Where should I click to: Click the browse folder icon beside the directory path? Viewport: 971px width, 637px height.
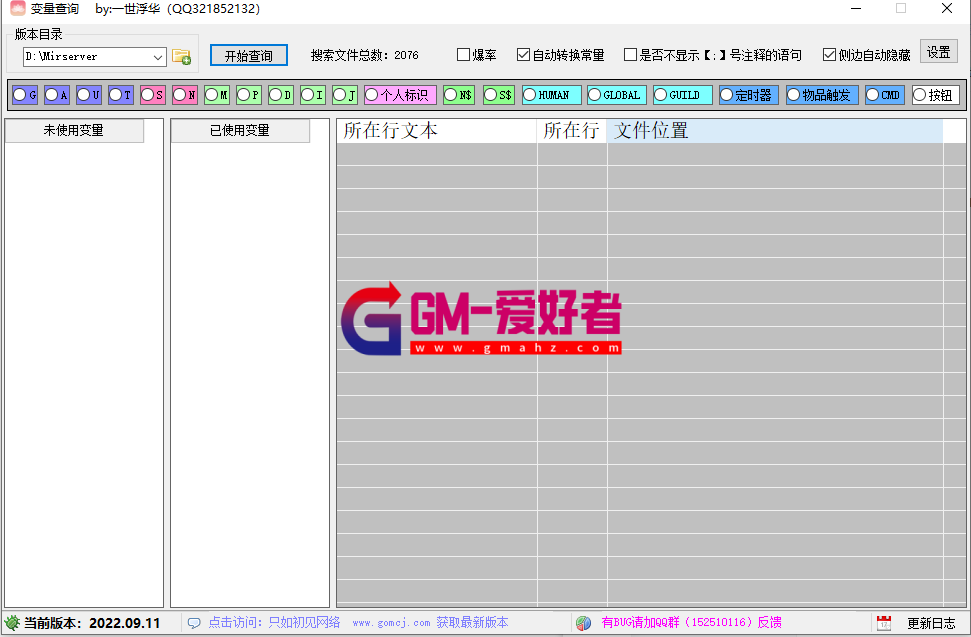(181, 56)
